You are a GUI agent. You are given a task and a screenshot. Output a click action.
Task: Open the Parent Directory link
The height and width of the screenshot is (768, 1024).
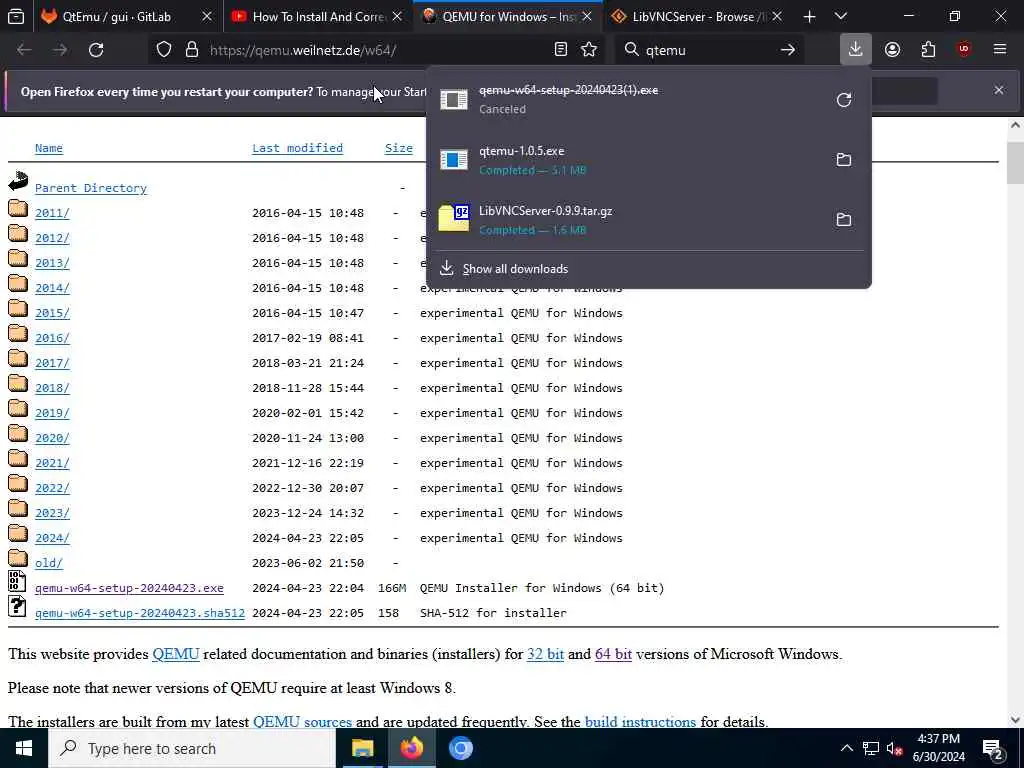click(91, 188)
